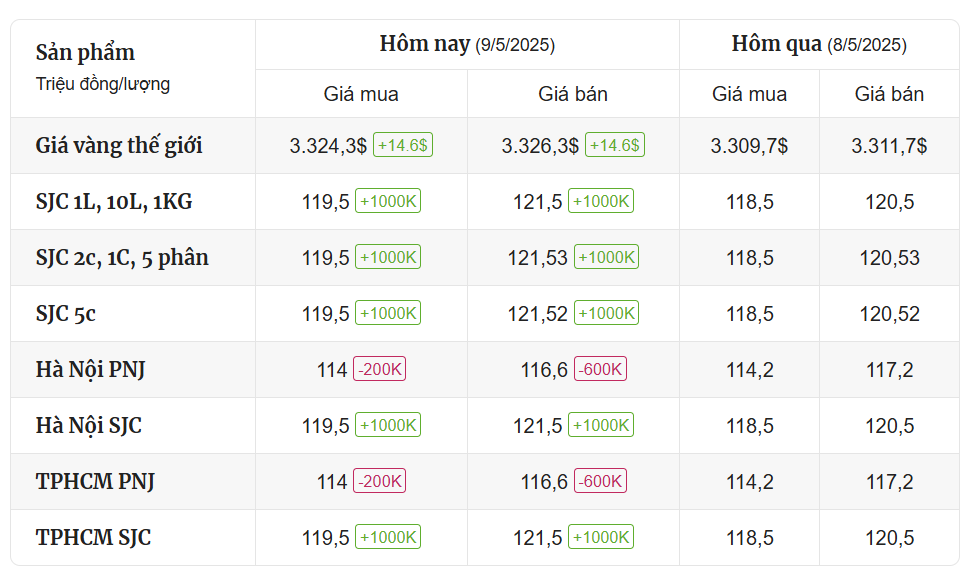Click Giá mua header under Hôm nay

(x=361, y=94)
